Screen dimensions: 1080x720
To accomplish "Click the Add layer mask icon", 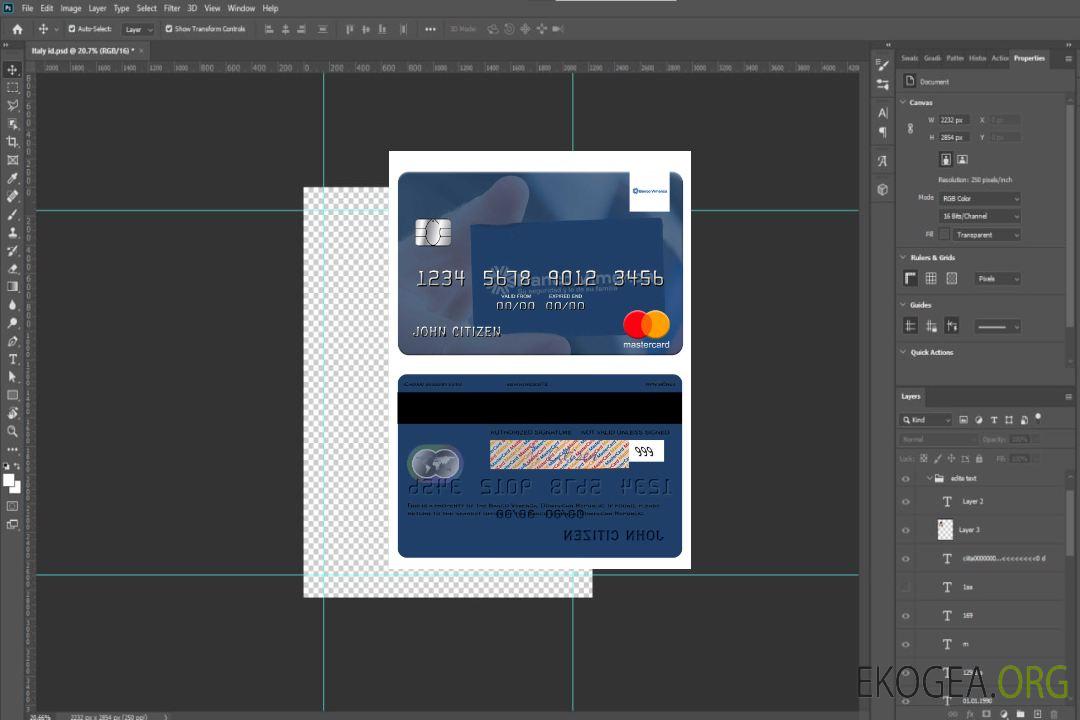I will [986, 714].
